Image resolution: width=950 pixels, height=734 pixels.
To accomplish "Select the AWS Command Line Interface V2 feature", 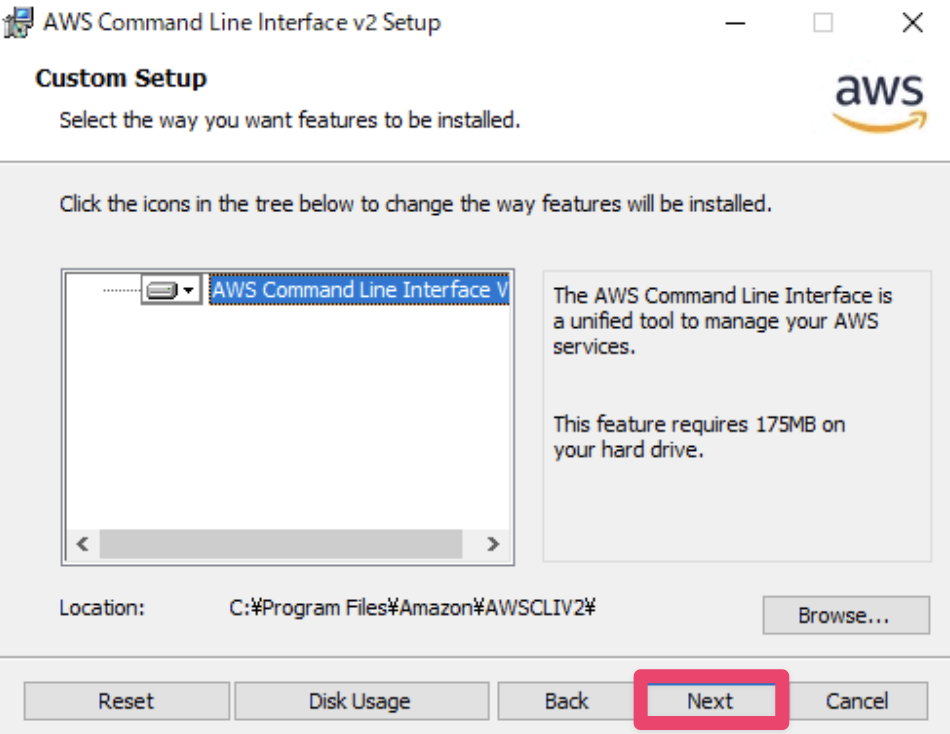I will pyautogui.click(x=360, y=290).
